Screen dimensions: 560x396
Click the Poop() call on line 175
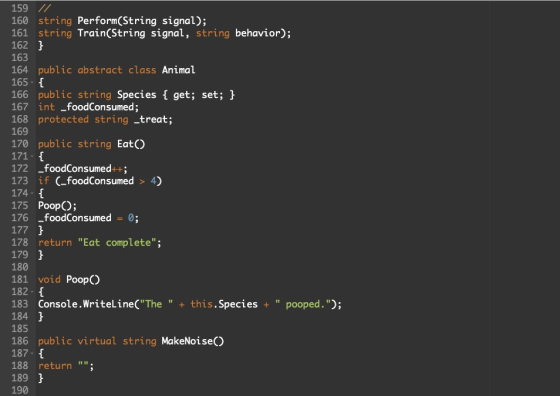coord(57,206)
